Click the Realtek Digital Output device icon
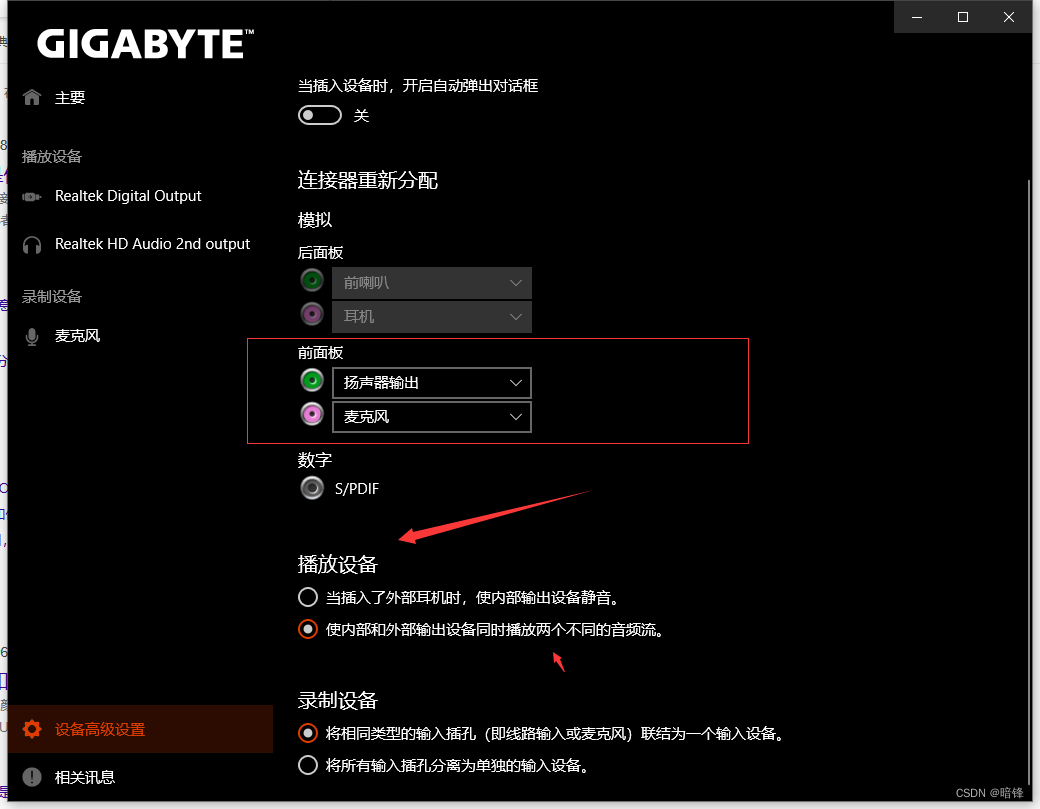 pos(32,196)
